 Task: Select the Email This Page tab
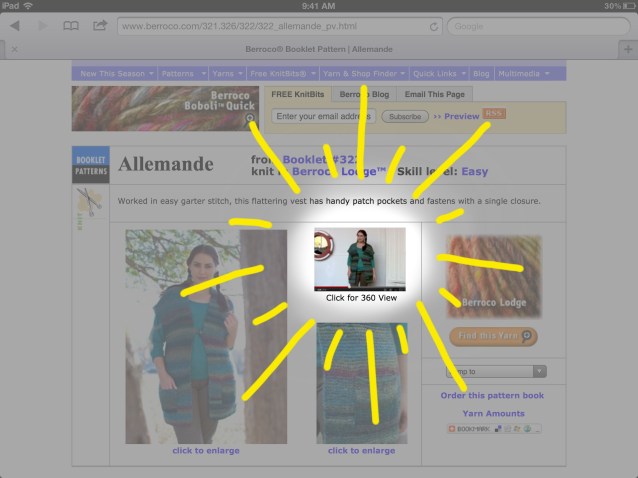click(x=433, y=94)
